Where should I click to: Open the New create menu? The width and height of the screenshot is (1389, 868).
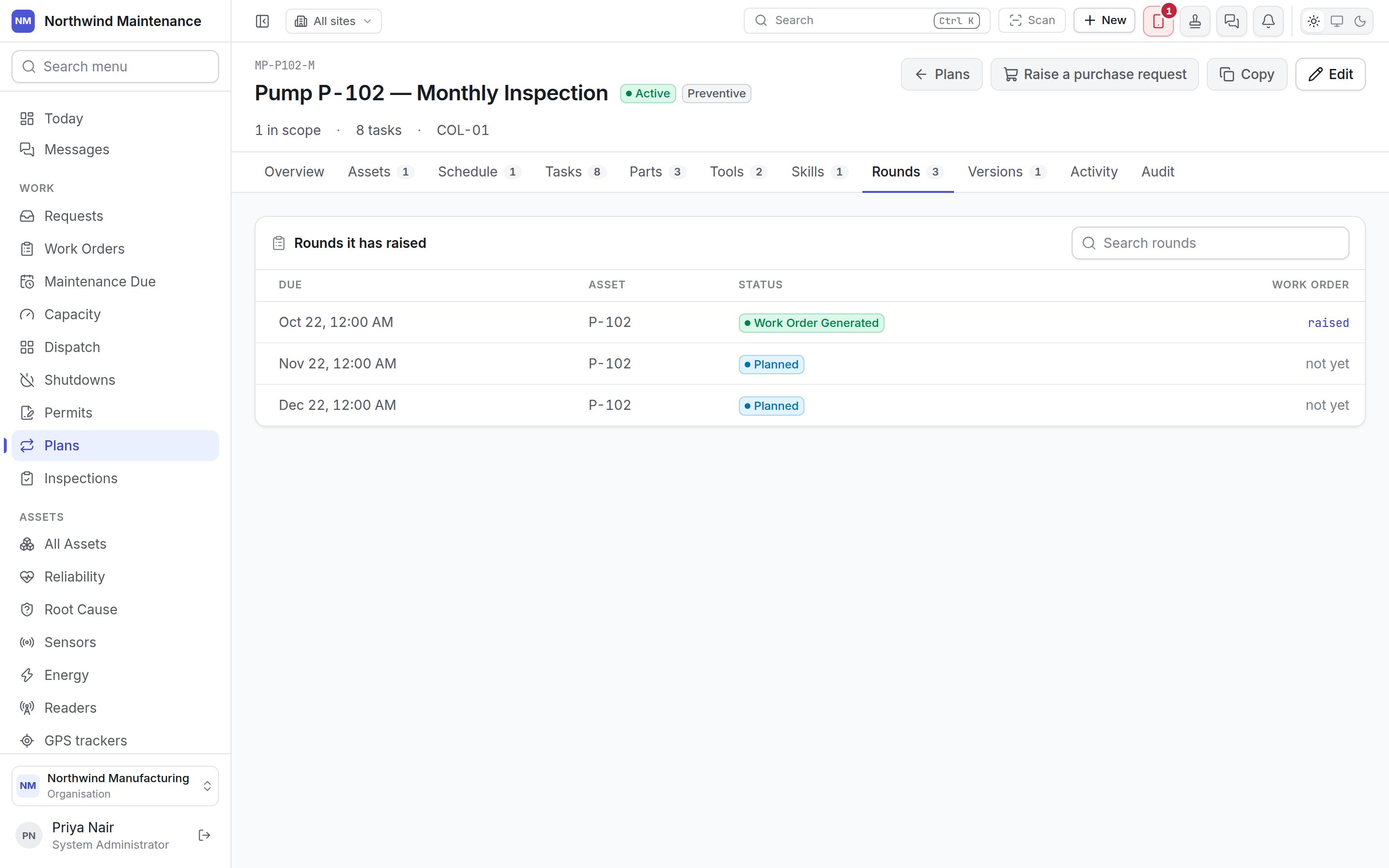click(x=1104, y=21)
